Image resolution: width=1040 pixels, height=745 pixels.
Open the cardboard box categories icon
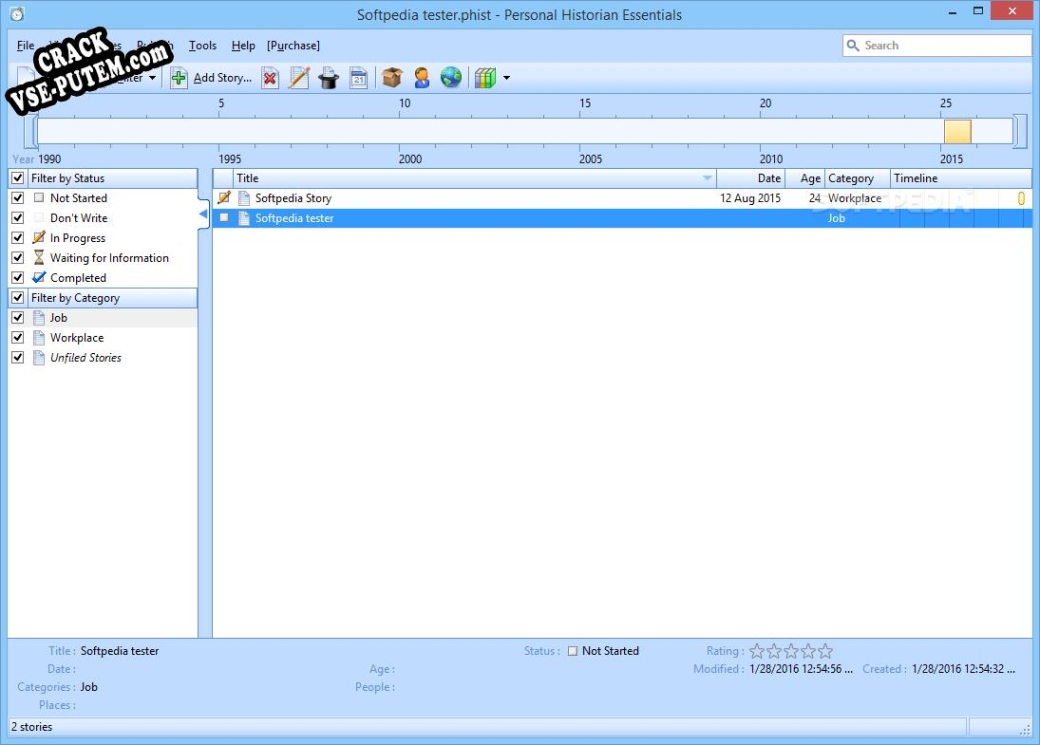pyautogui.click(x=392, y=78)
